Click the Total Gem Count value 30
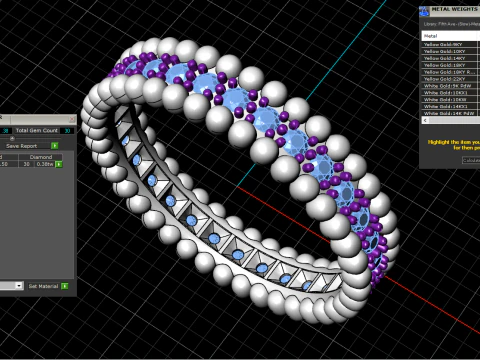Viewport: 480px width, 360px height. click(67, 131)
